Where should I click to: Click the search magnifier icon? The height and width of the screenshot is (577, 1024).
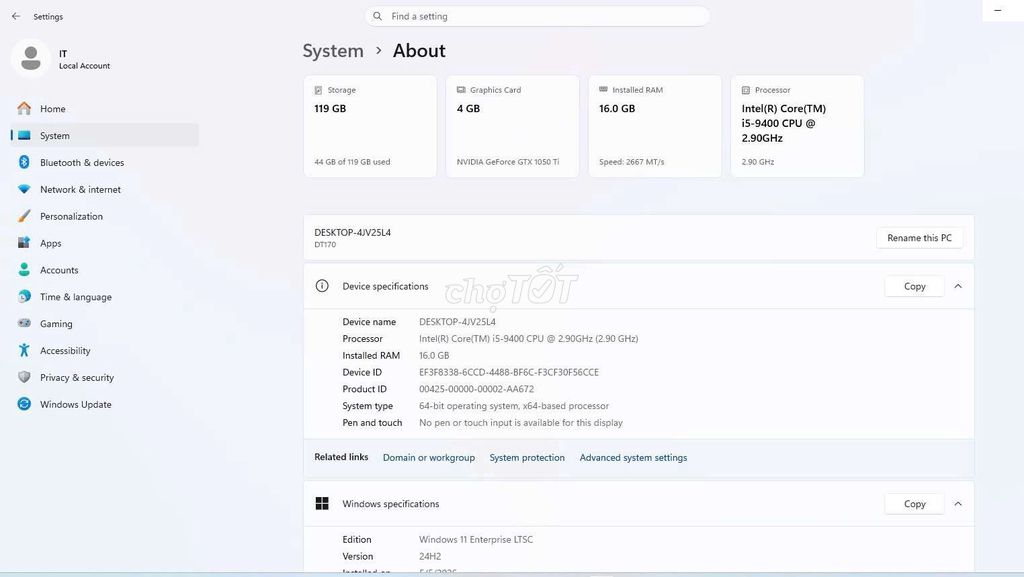coord(377,16)
